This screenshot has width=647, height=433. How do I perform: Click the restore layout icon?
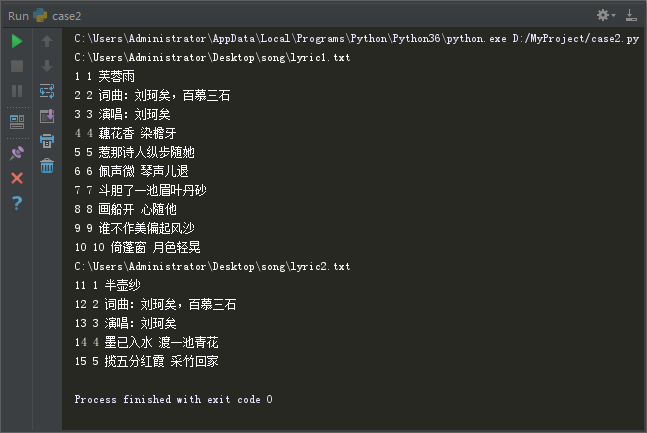coord(17,122)
